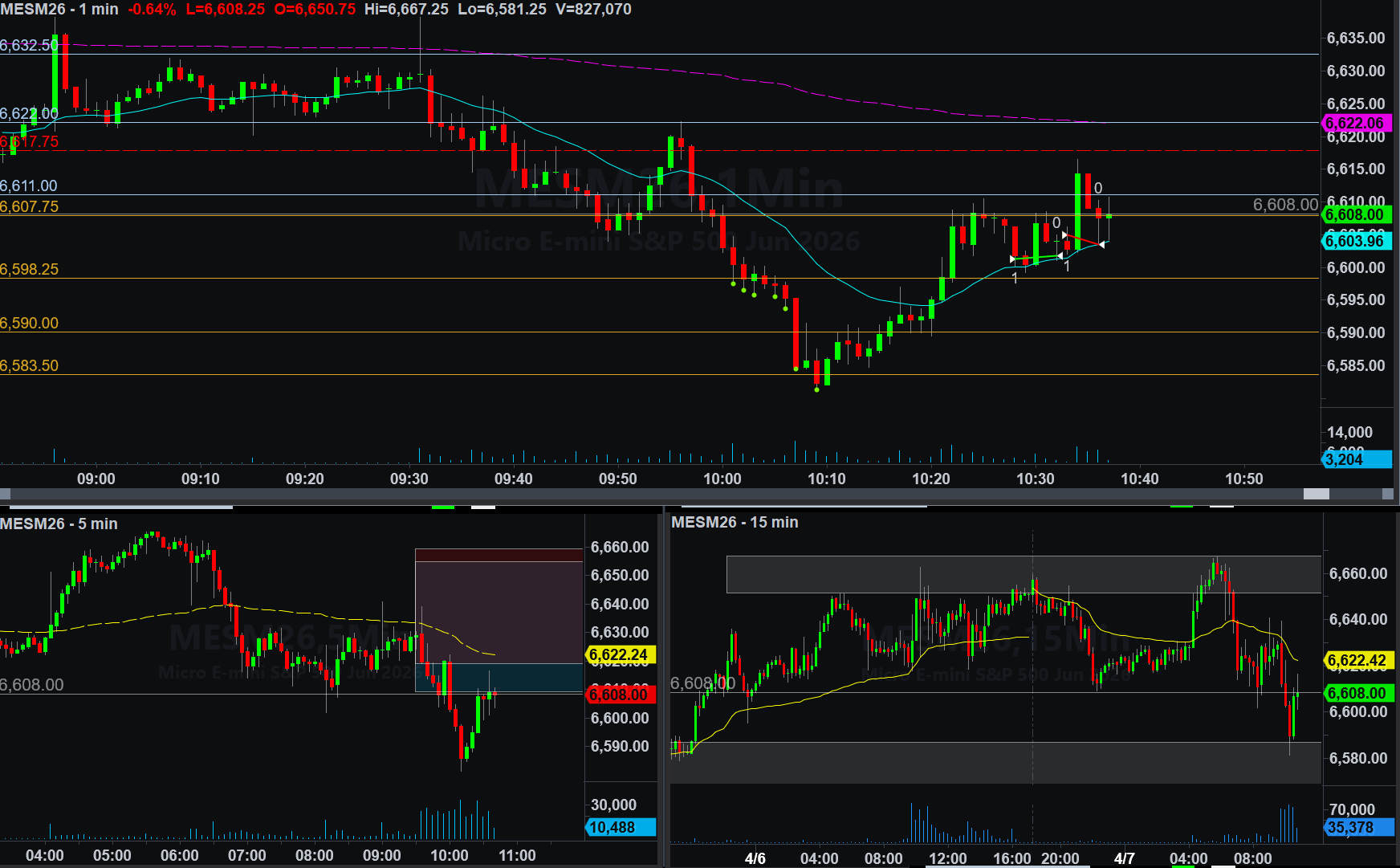Click the scrollbar's left end button
Image resolution: width=1400 pixels, height=868 pixels.
pos(5,494)
